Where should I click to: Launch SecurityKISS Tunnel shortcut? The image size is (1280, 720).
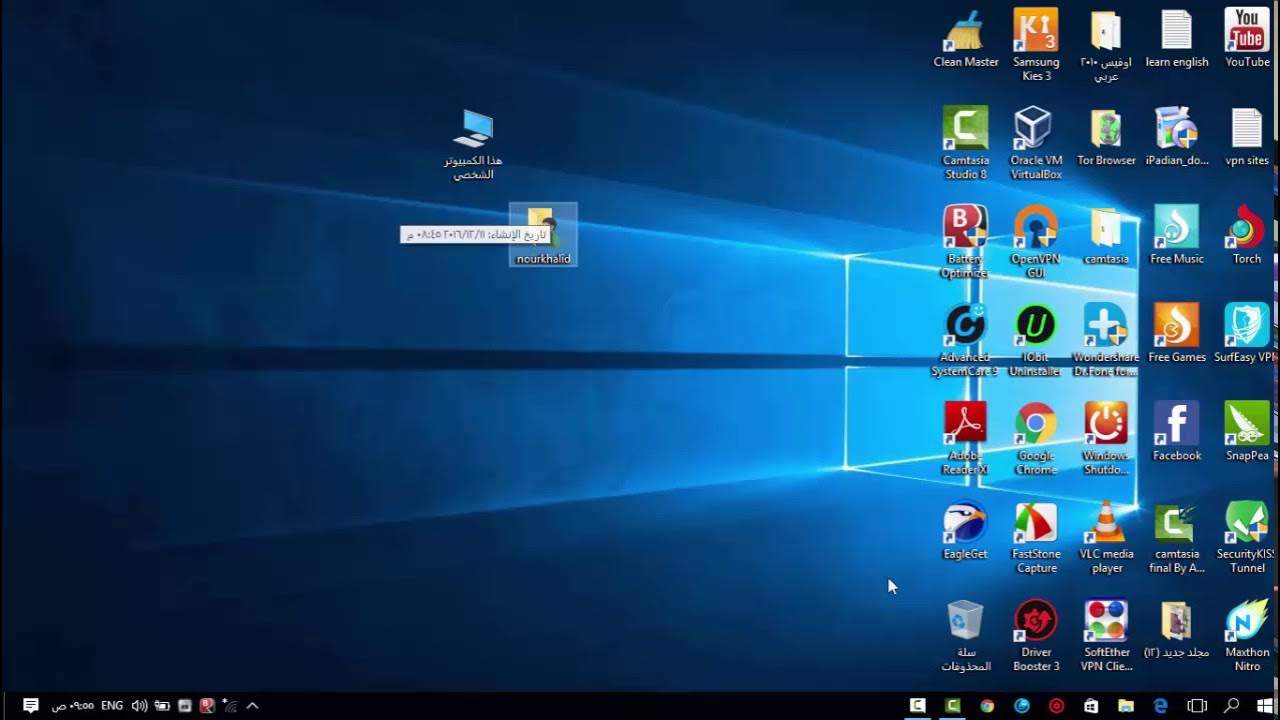coord(1247,537)
